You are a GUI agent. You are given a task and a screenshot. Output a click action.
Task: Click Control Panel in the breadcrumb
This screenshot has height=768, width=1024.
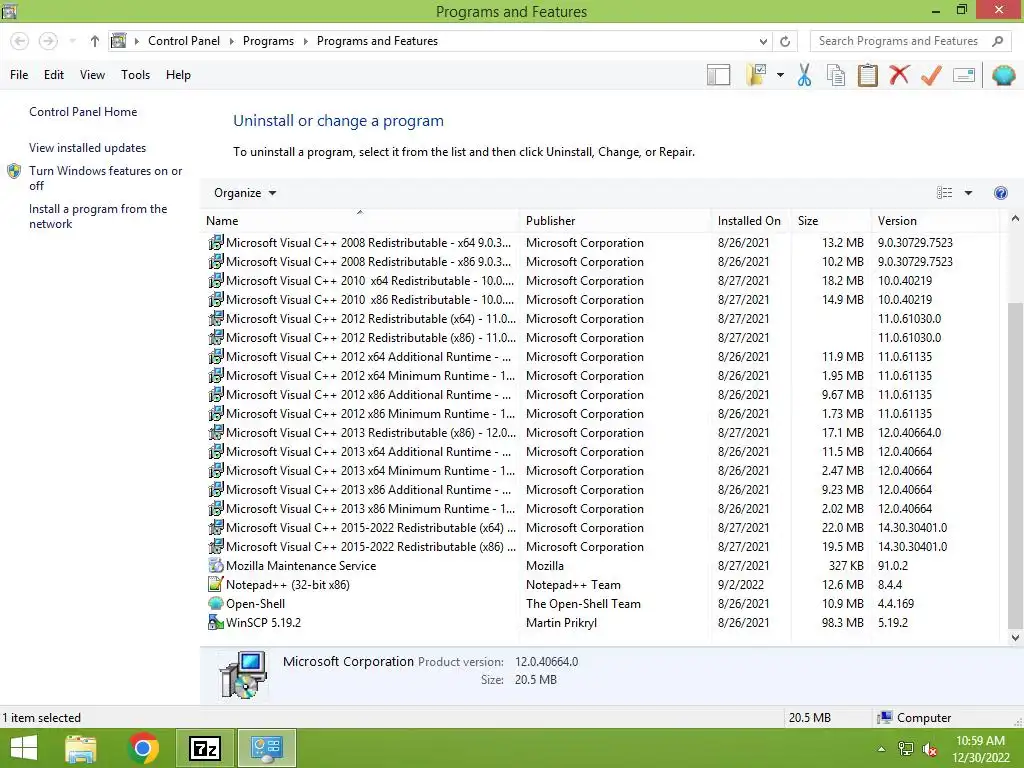point(184,41)
